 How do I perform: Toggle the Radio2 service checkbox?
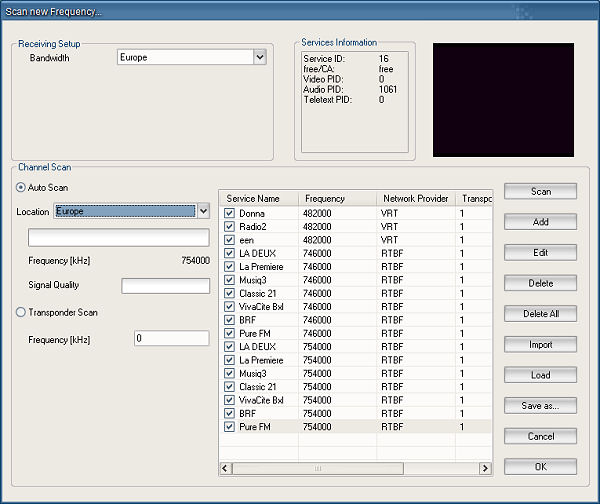coord(229,227)
